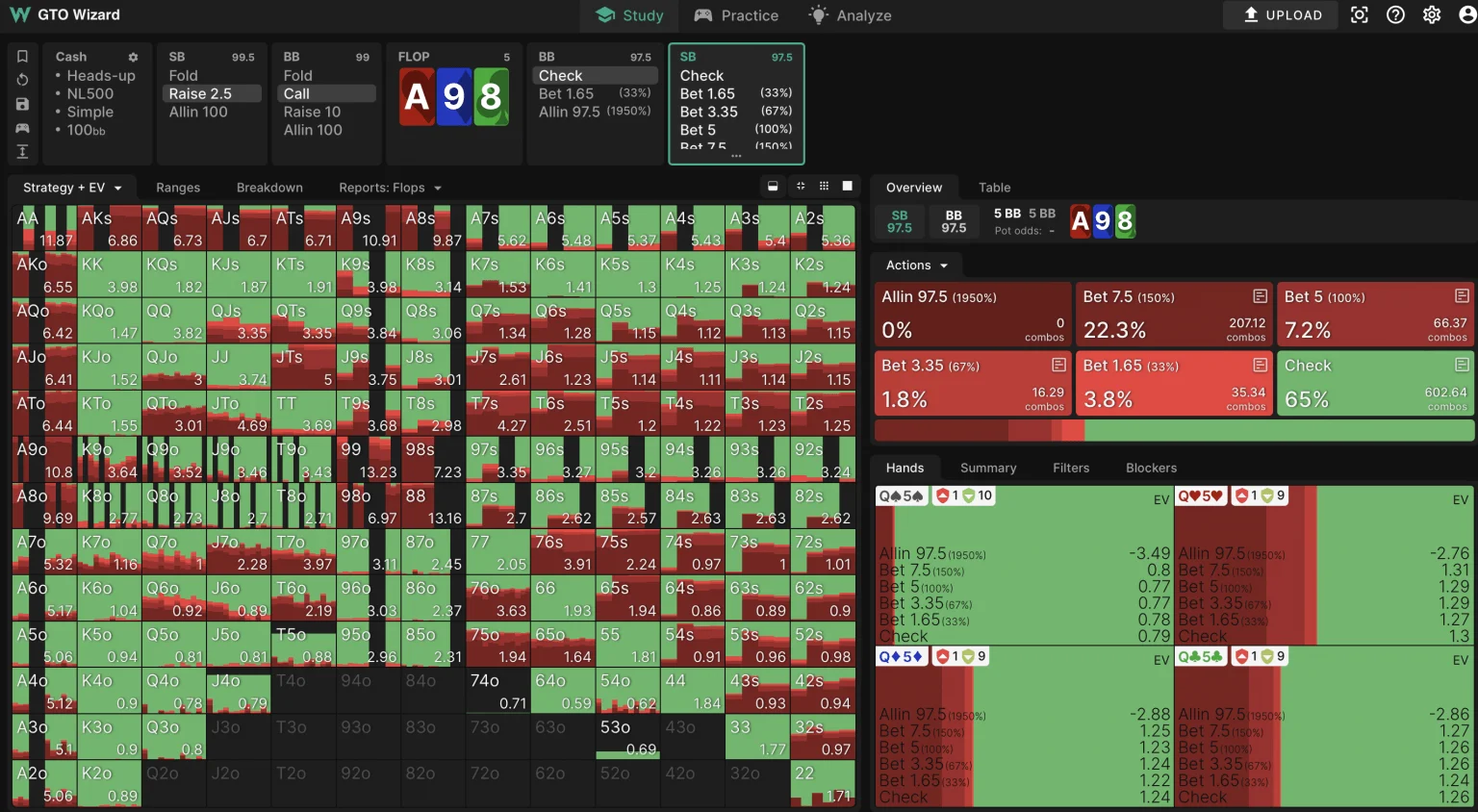This screenshot has width=1478, height=812.
Task: Open details icon on Check action card
Action: click(1462, 365)
